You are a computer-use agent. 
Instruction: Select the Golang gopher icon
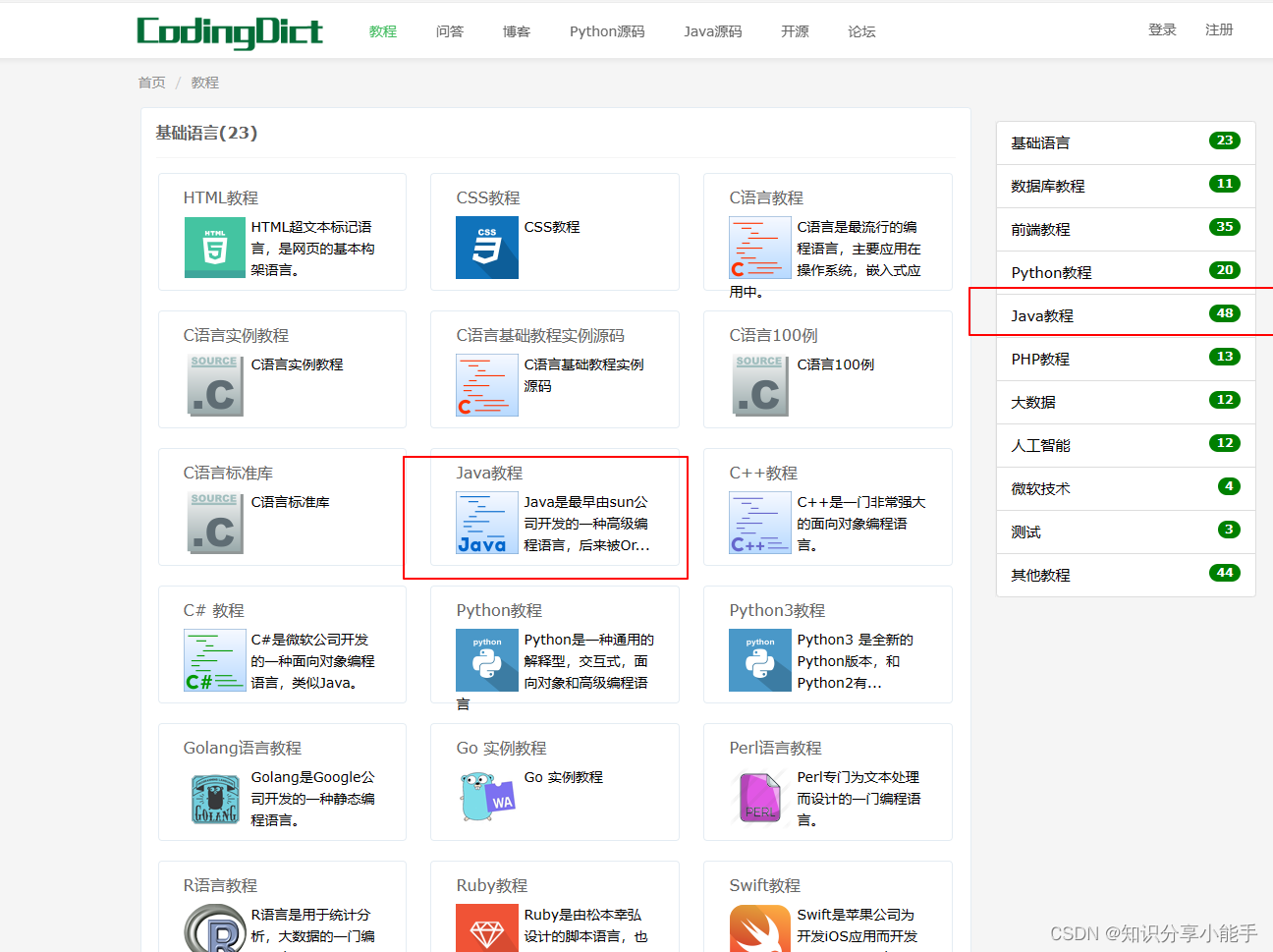[215, 798]
